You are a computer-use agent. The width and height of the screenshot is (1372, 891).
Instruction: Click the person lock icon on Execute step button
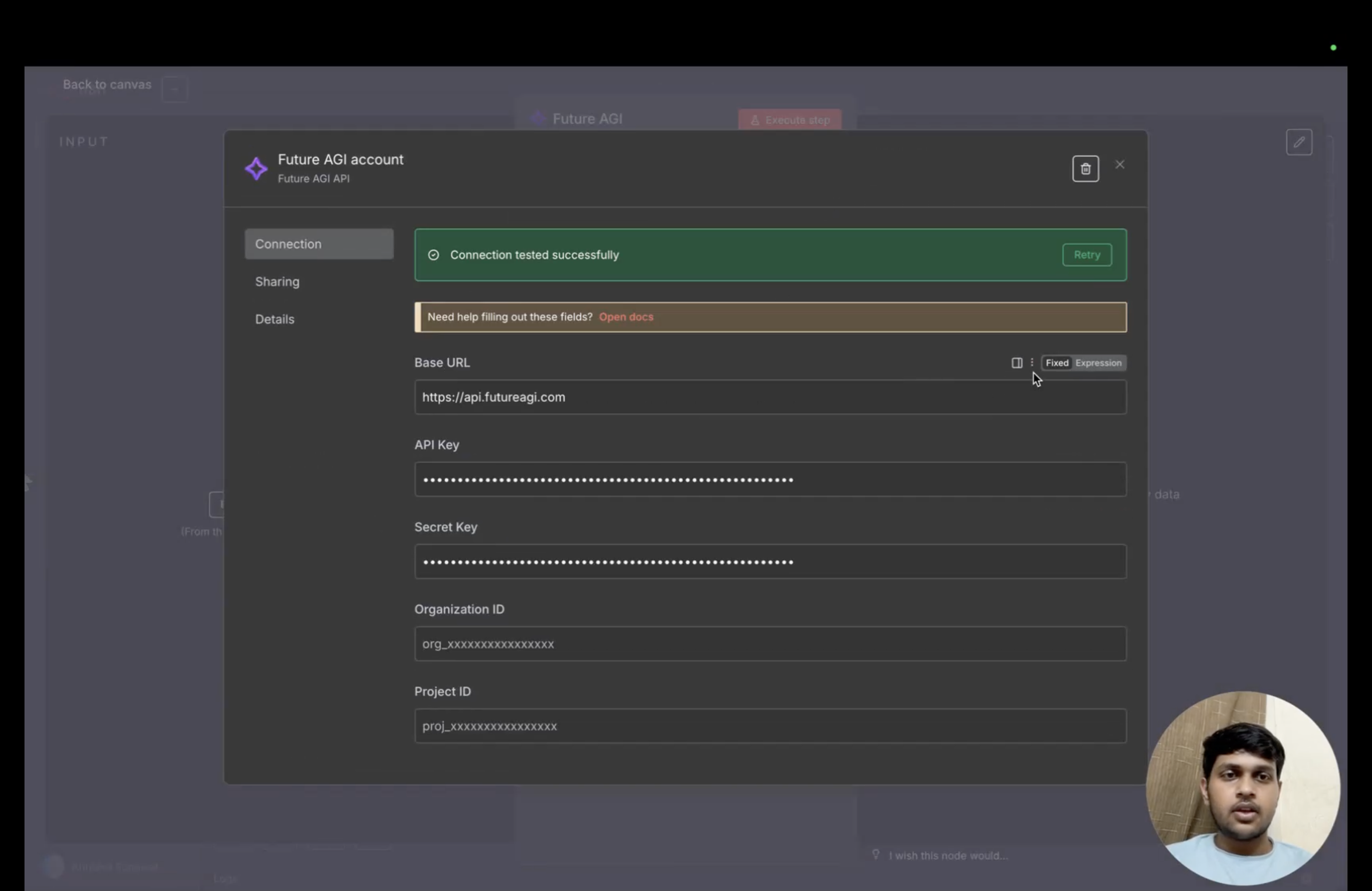[x=756, y=120]
